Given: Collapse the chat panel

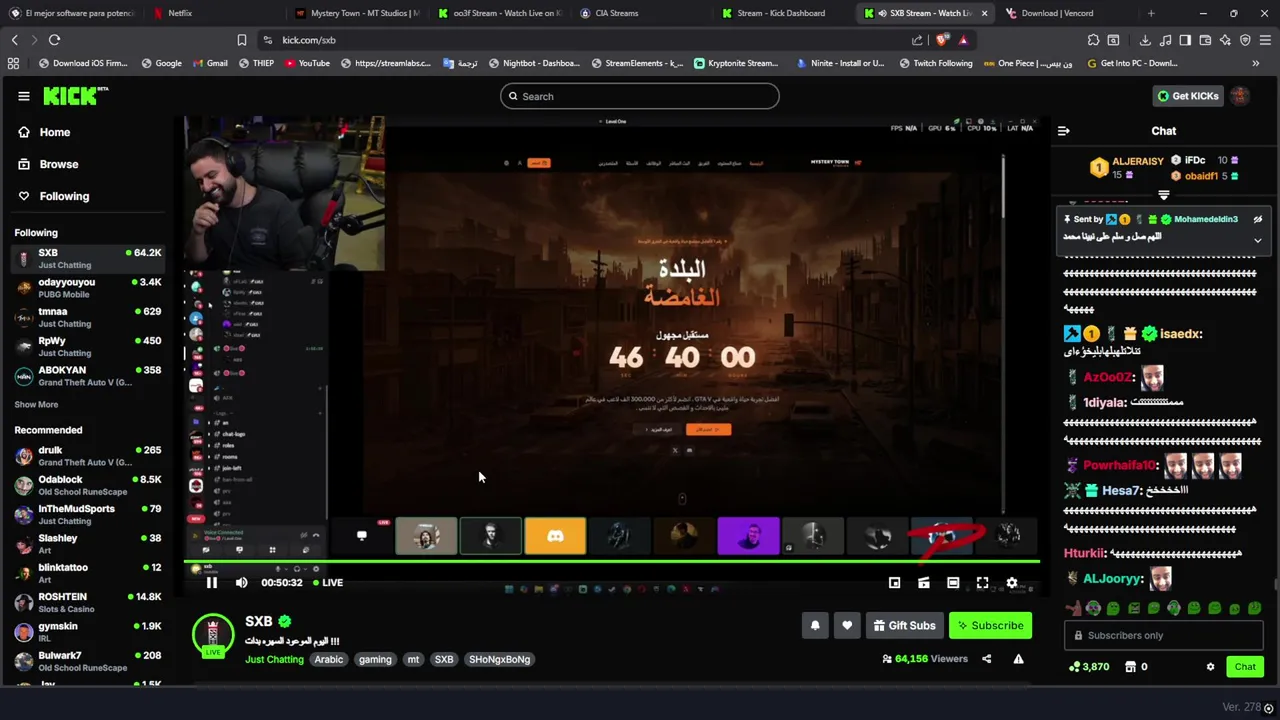Looking at the screenshot, I should click(1064, 131).
